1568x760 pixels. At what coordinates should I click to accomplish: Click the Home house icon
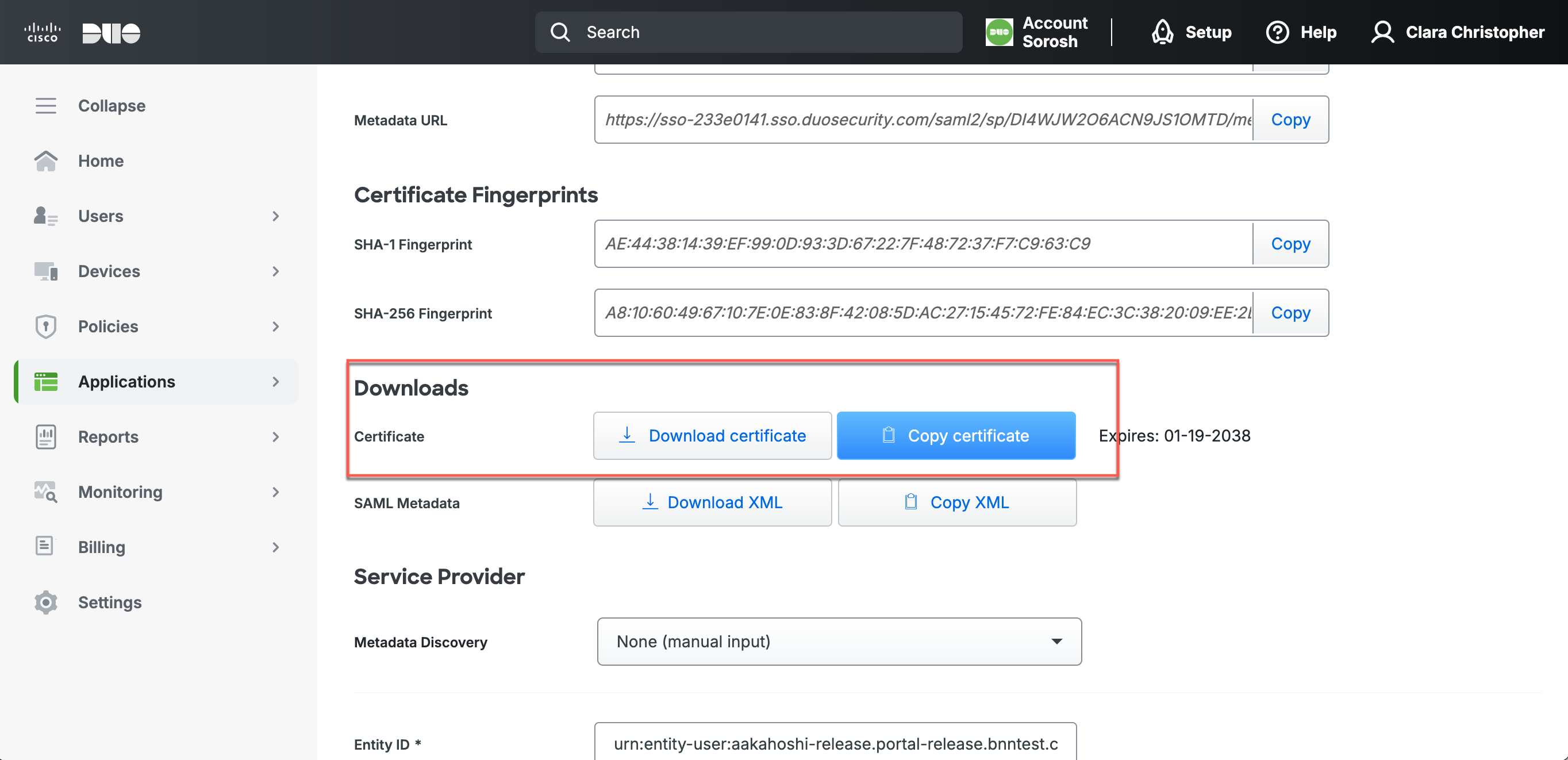(x=45, y=162)
